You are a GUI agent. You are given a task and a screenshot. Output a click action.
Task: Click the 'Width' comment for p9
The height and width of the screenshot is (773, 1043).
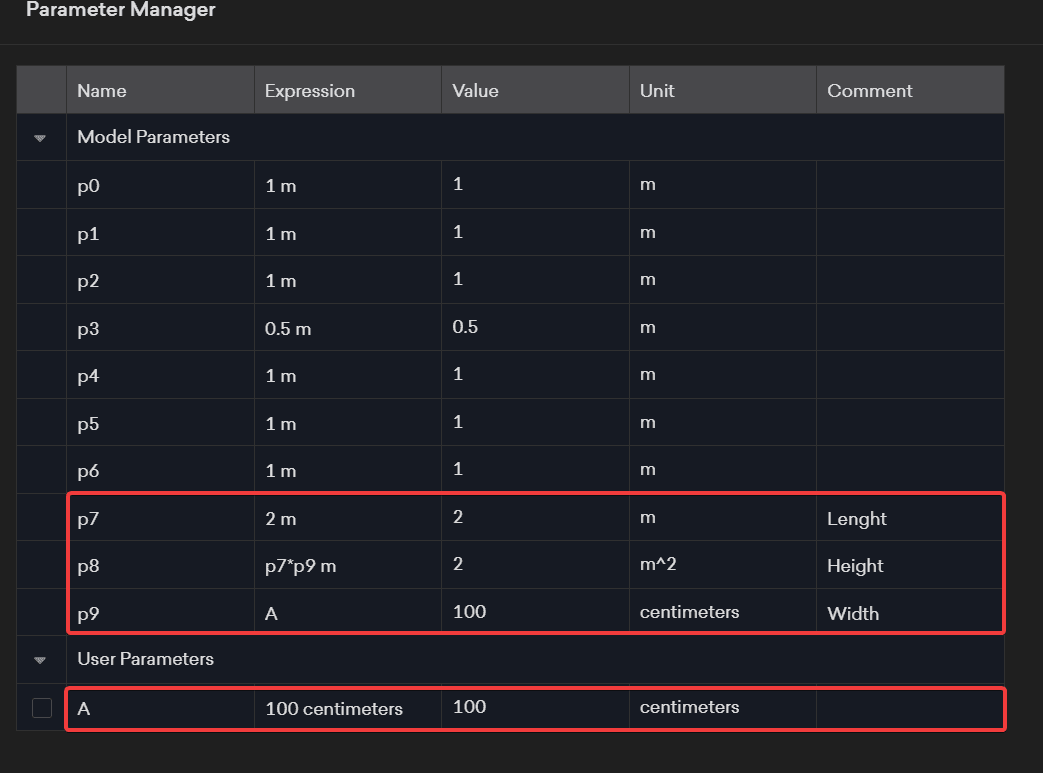853,613
